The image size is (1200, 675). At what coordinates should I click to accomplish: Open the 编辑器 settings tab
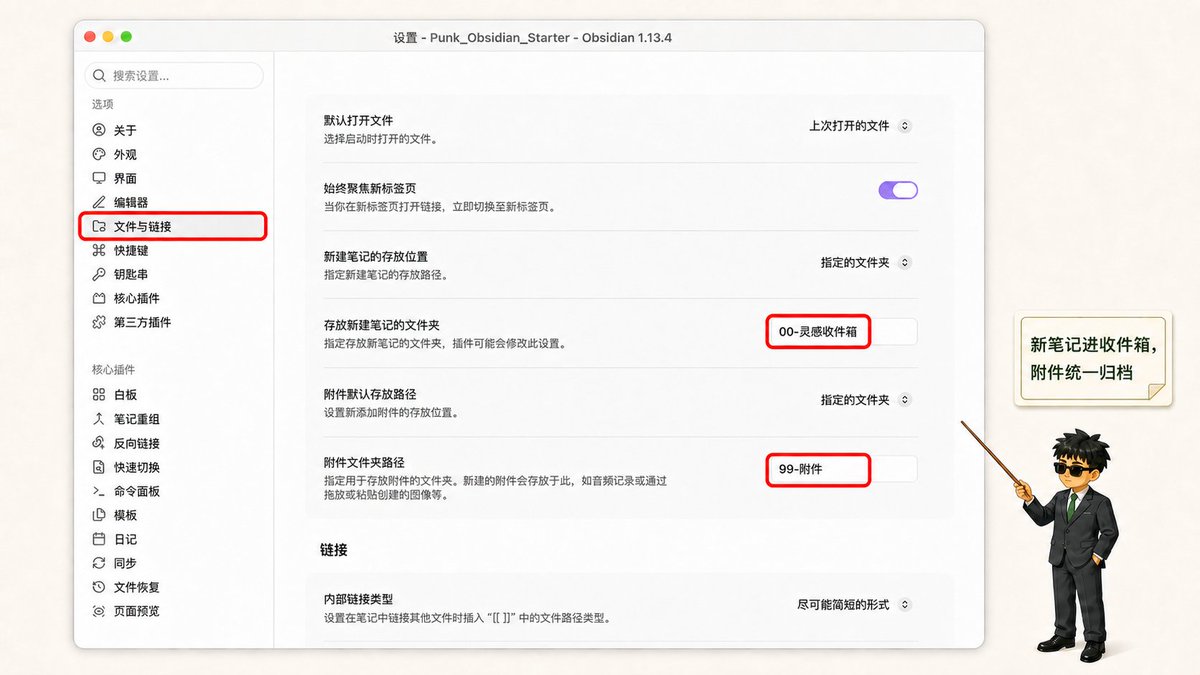[x=174, y=202]
